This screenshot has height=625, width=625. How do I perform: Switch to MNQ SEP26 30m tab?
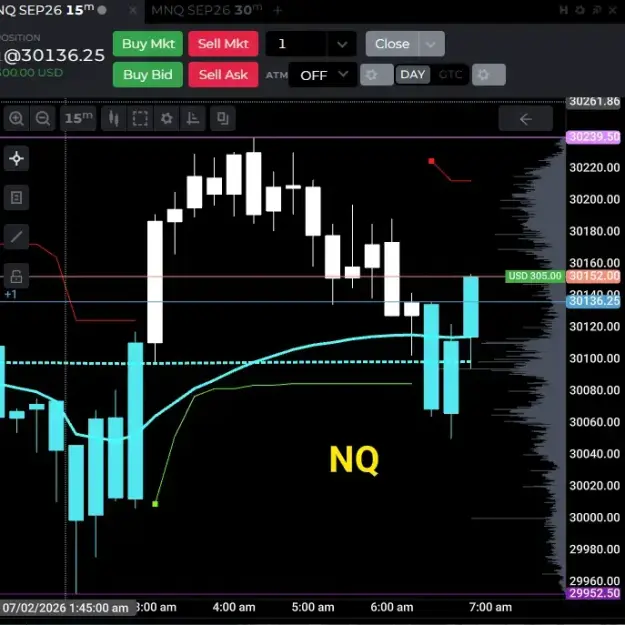(206, 10)
